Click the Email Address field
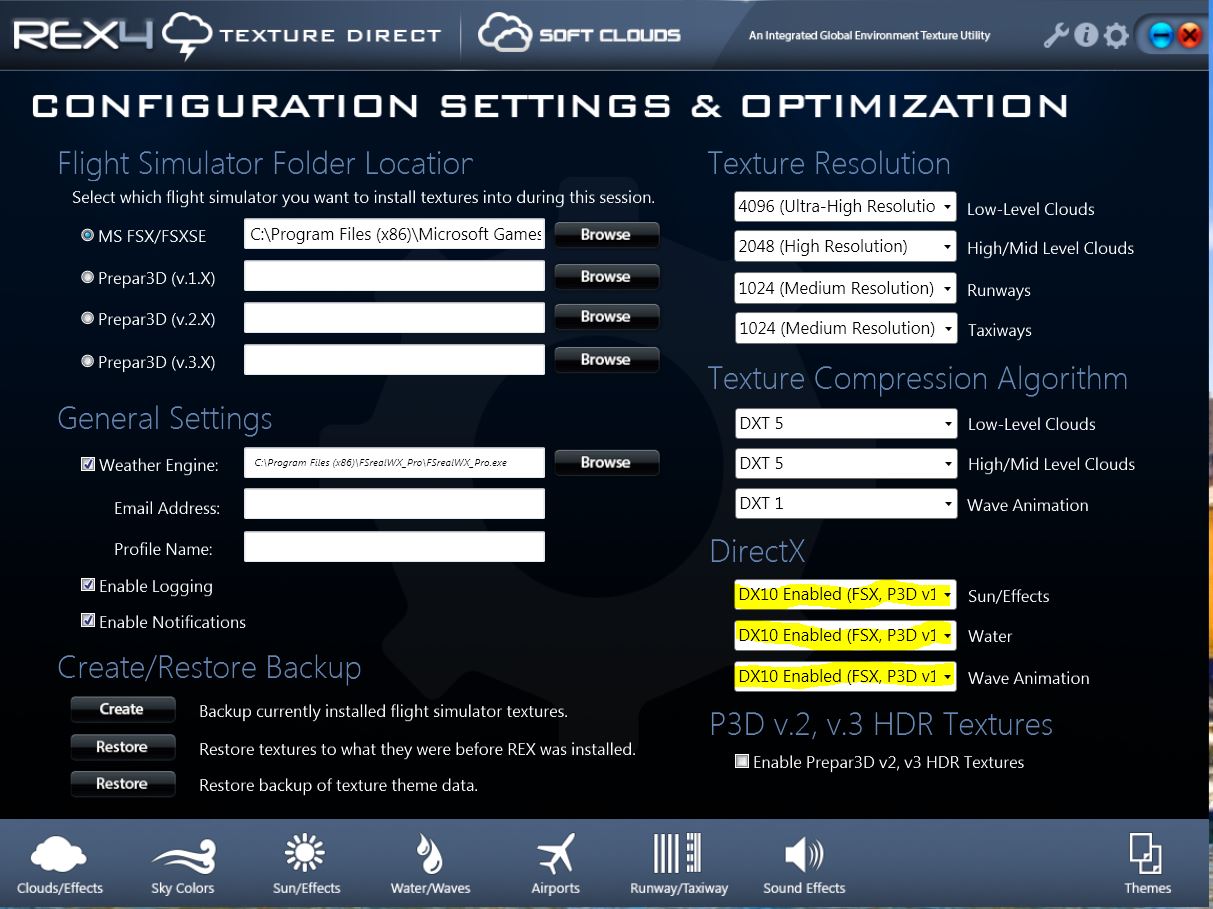 394,504
